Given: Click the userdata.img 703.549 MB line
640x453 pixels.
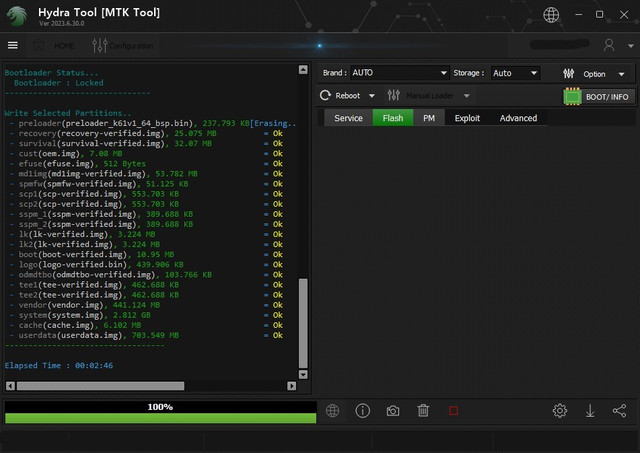Looking at the screenshot, I should click(146, 335).
